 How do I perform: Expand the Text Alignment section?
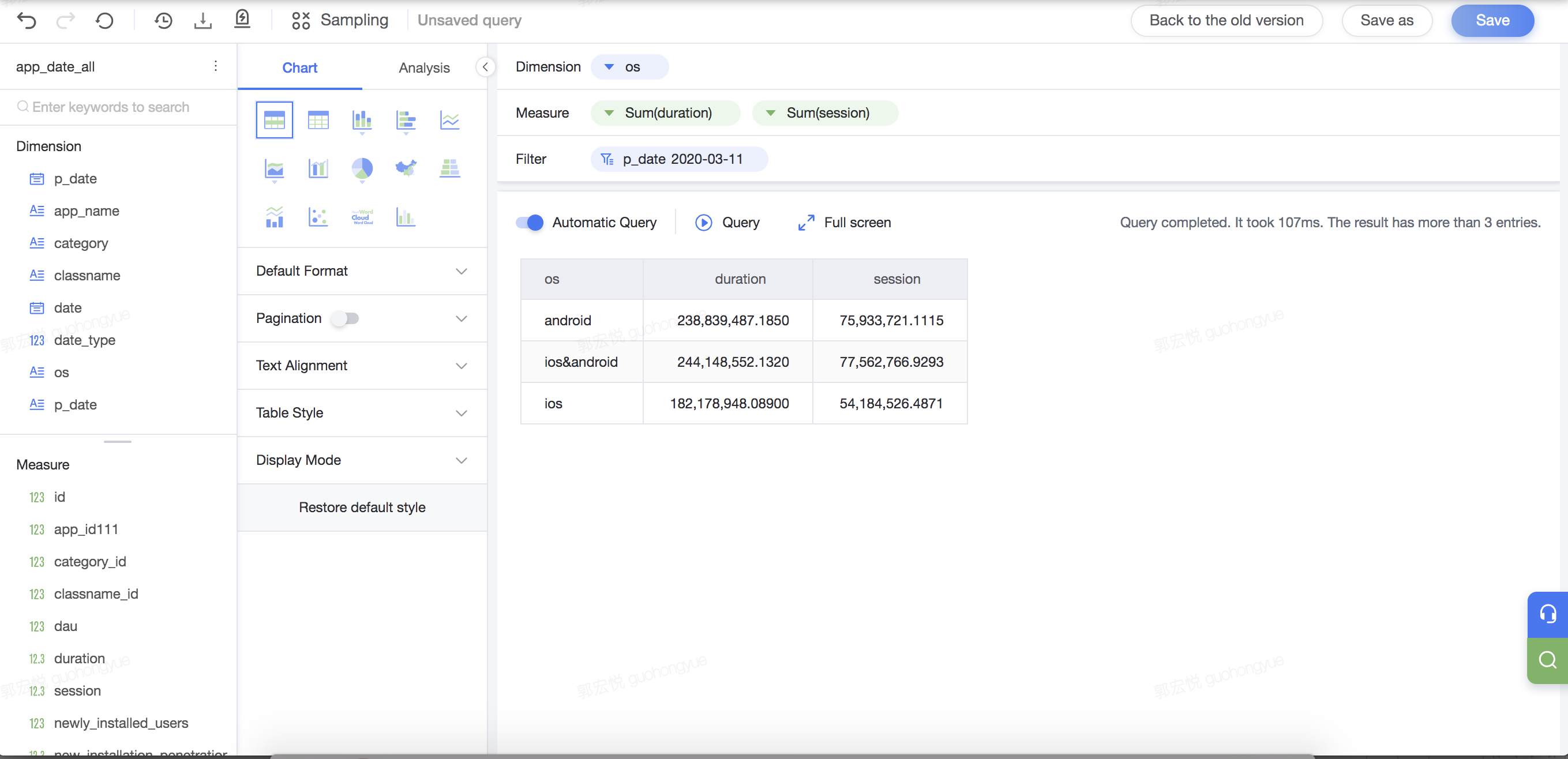coord(362,365)
